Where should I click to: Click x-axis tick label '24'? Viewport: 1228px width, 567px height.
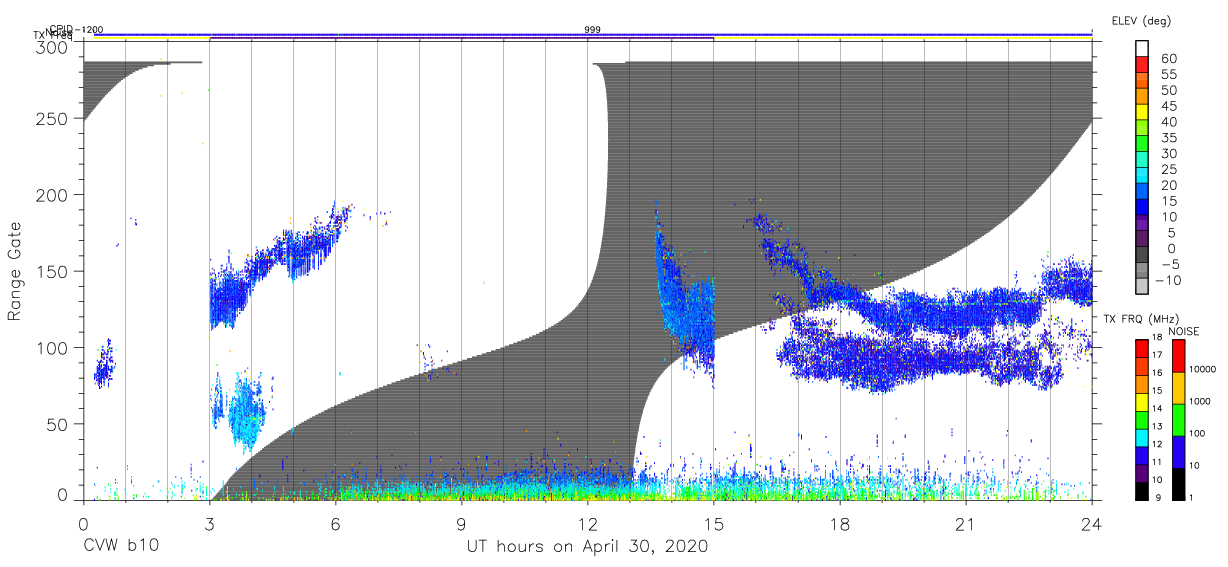(x=1092, y=523)
